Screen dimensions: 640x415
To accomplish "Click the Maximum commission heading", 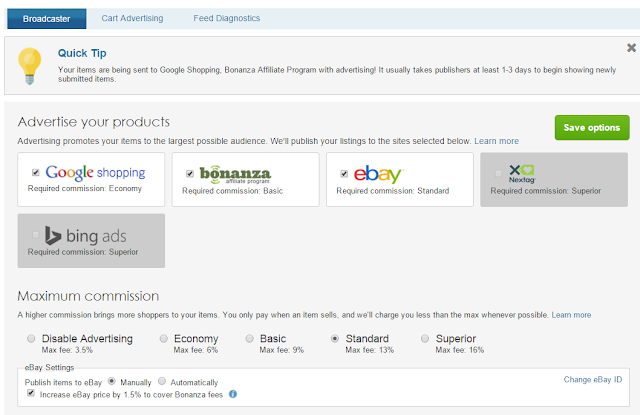I will [88, 296].
